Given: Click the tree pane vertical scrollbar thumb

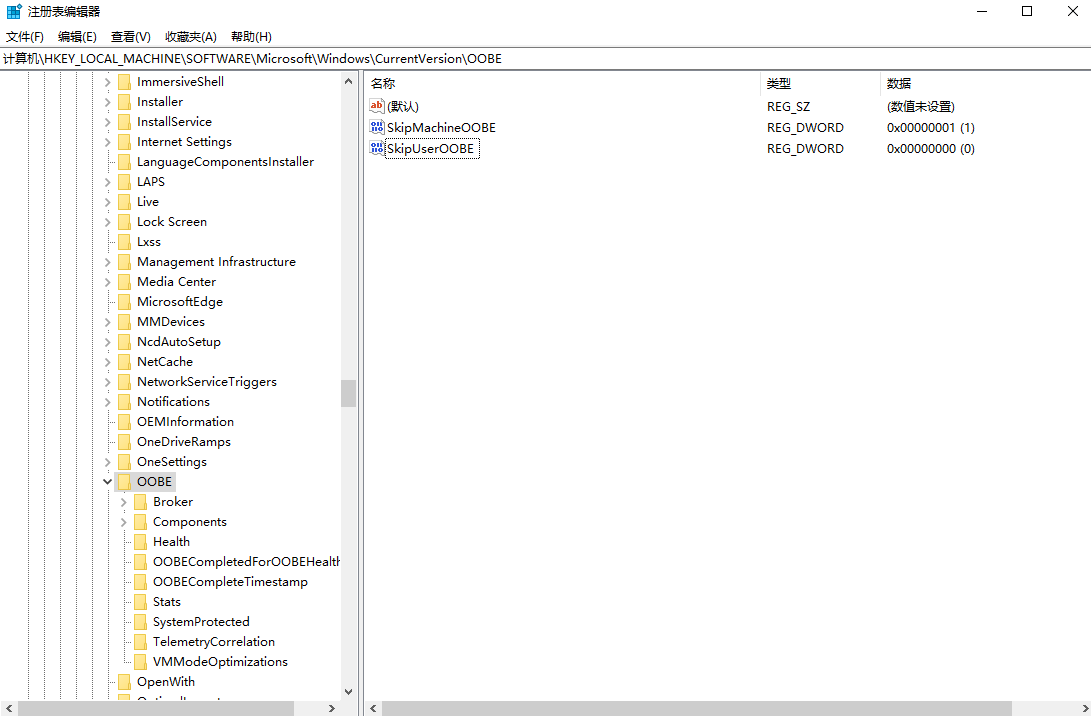Looking at the screenshot, I should [x=348, y=393].
